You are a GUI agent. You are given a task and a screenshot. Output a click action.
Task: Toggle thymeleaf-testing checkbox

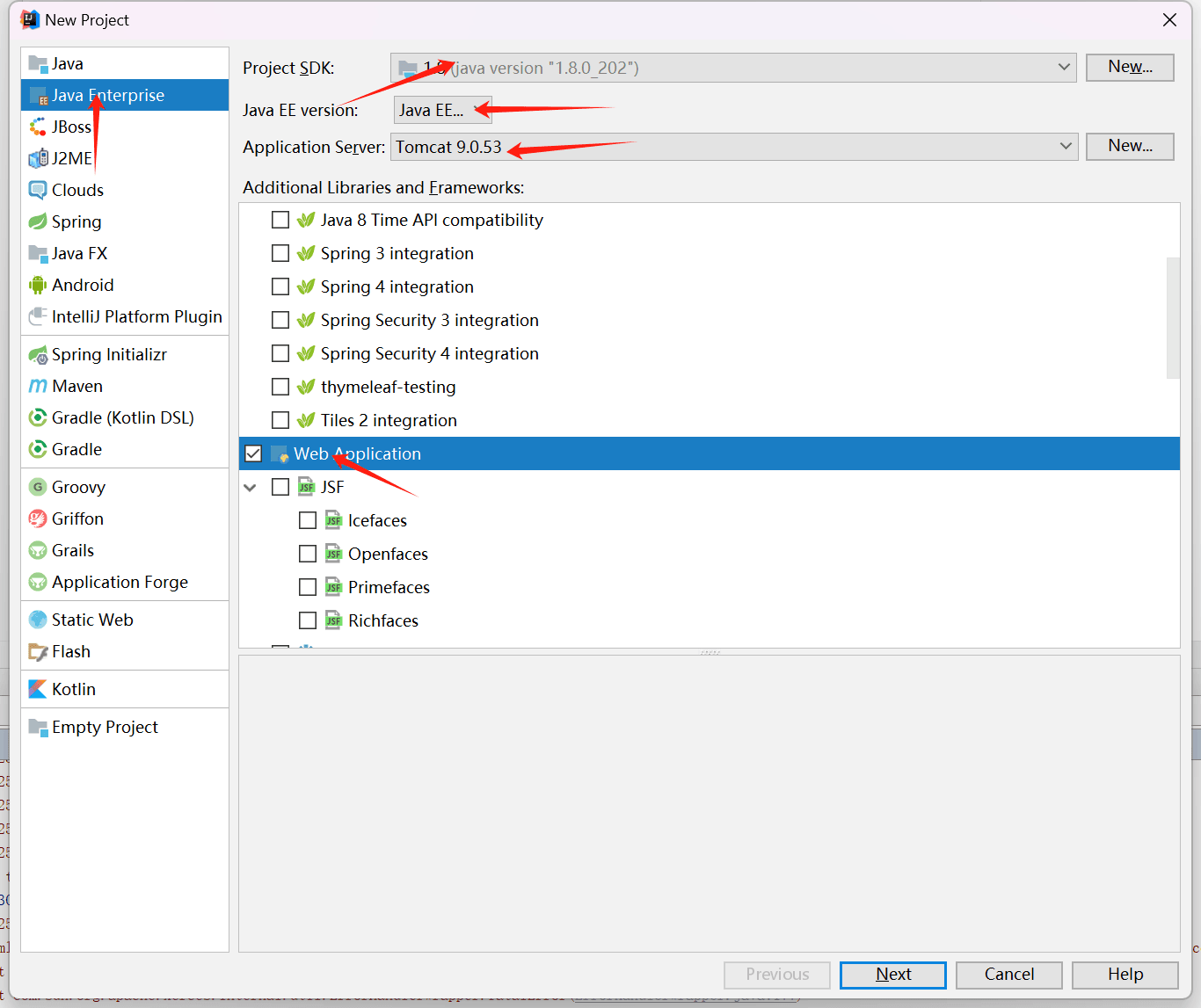tap(280, 387)
